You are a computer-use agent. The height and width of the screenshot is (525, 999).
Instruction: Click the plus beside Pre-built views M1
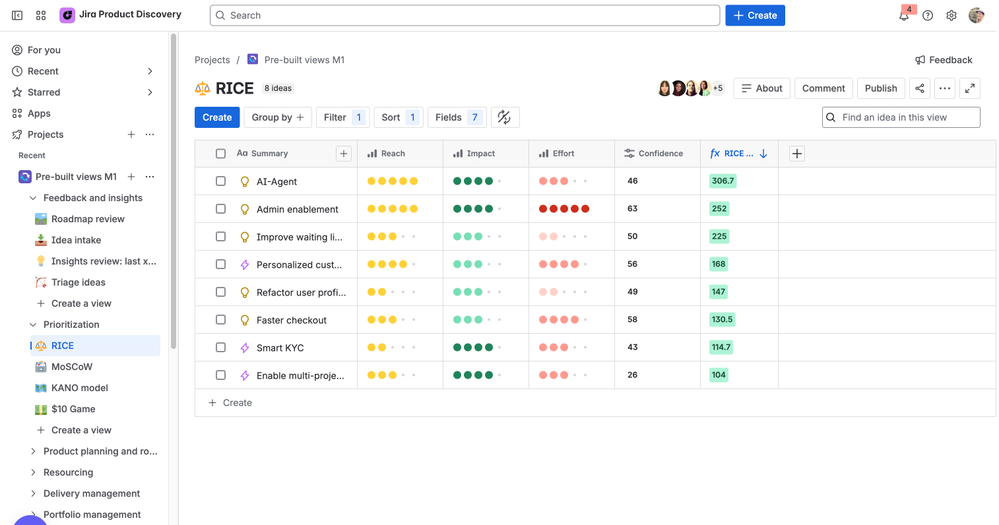point(131,176)
